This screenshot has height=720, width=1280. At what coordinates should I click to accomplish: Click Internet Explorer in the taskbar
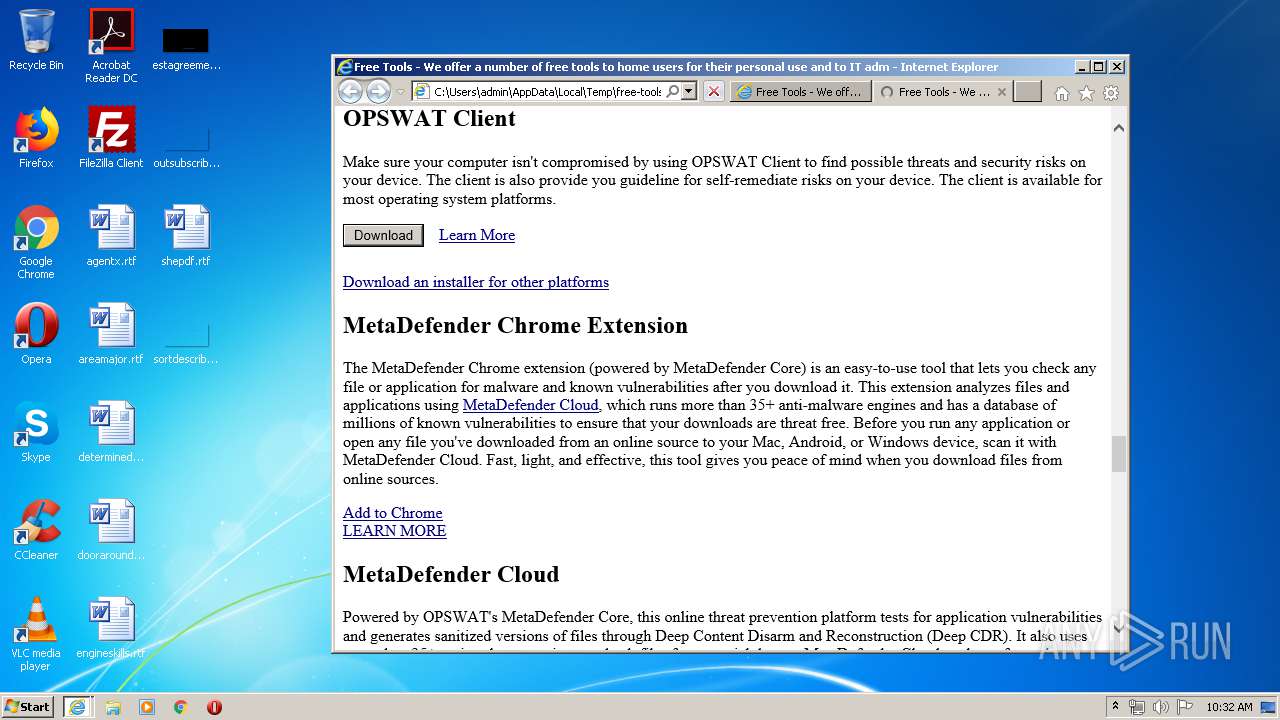point(78,707)
